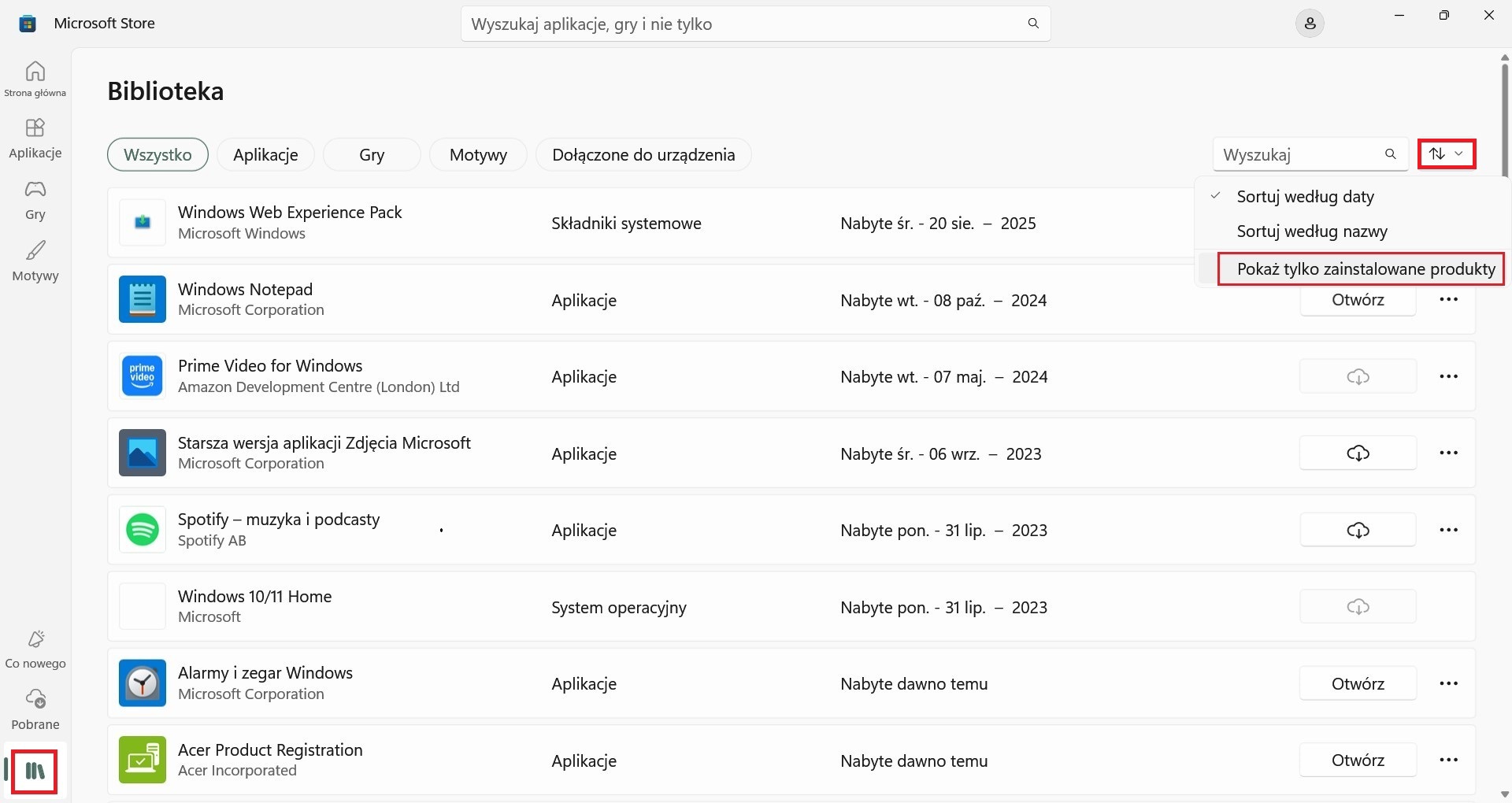Viewport: 1512px width, 803px height.
Task: Click the vertical scrollbar down arrow
Action: 1504,794
